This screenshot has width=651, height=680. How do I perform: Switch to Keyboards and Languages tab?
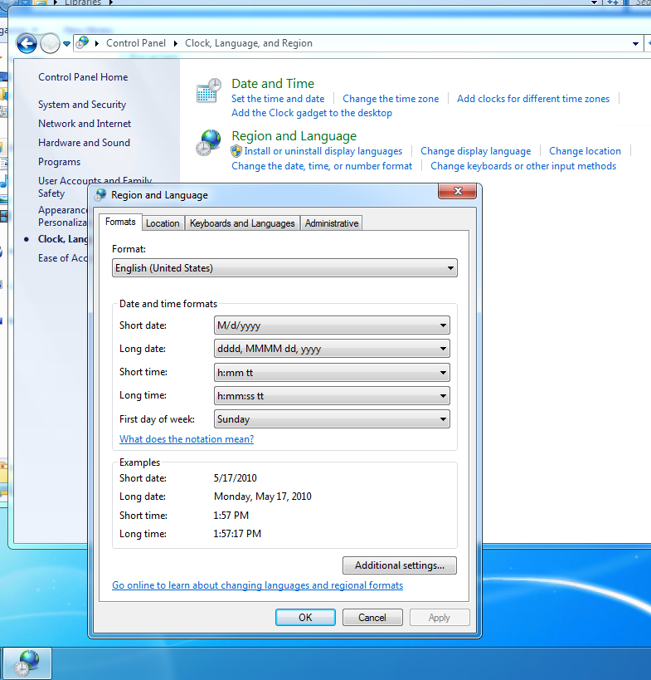tap(242, 223)
